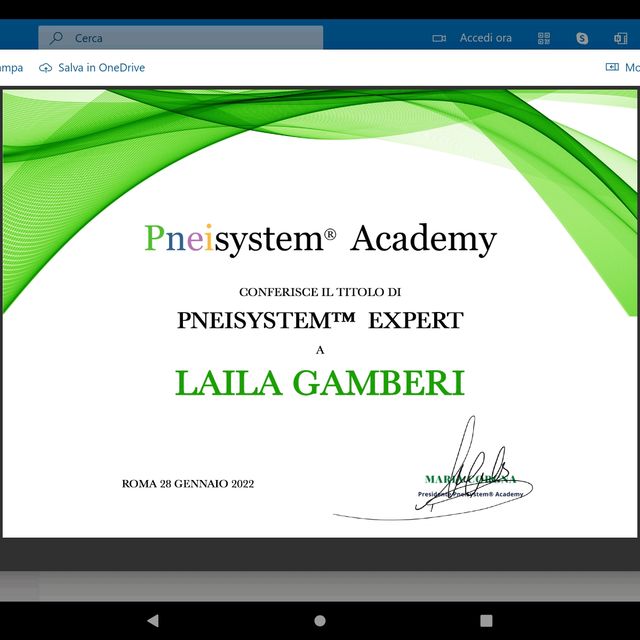Screen dimensions: 640x640
Task: Click the Pneisystem Academy title
Action: (x=321, y=239)
